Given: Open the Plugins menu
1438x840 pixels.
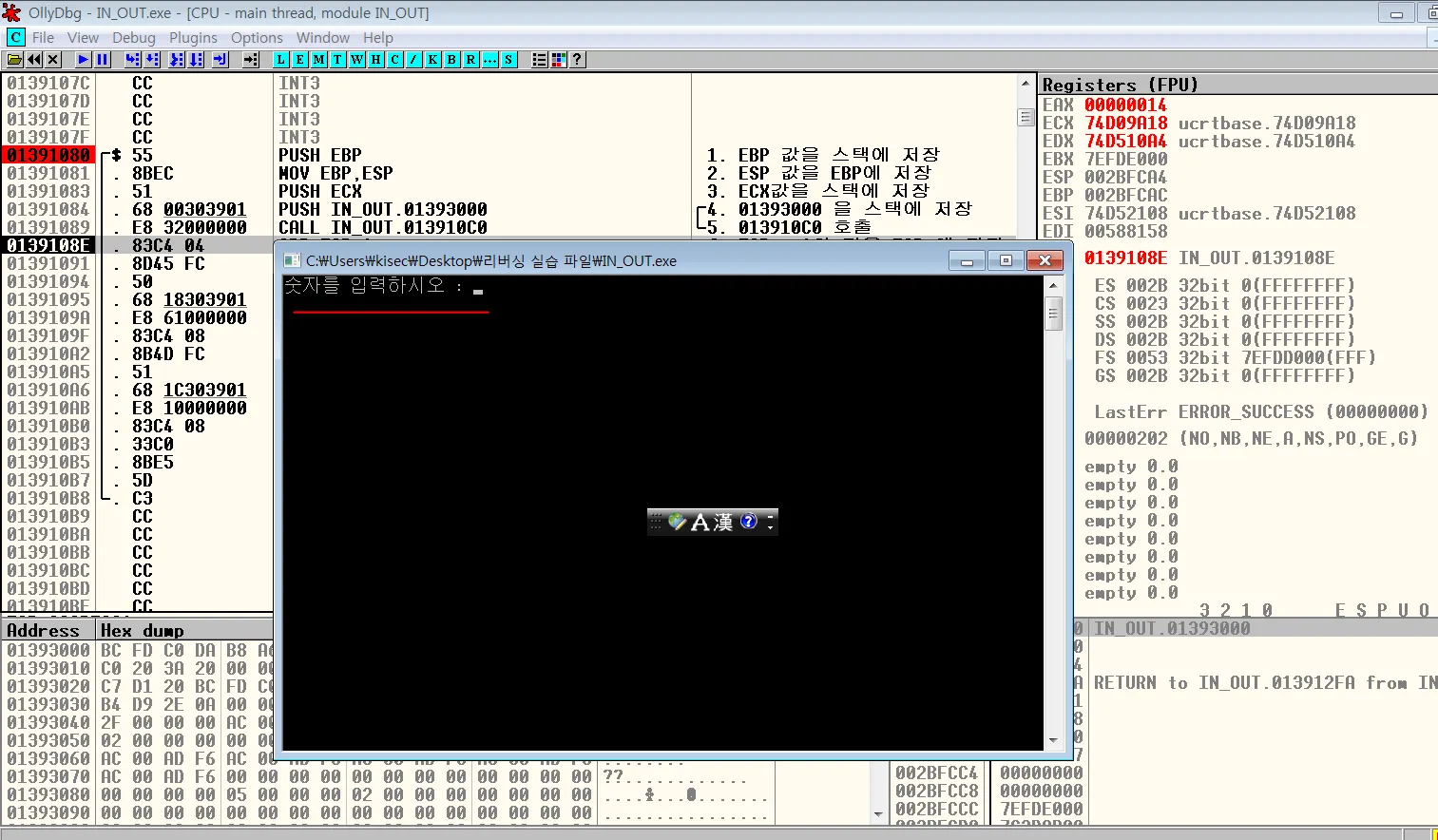Looking at the screenshot, I should point(193,38).
